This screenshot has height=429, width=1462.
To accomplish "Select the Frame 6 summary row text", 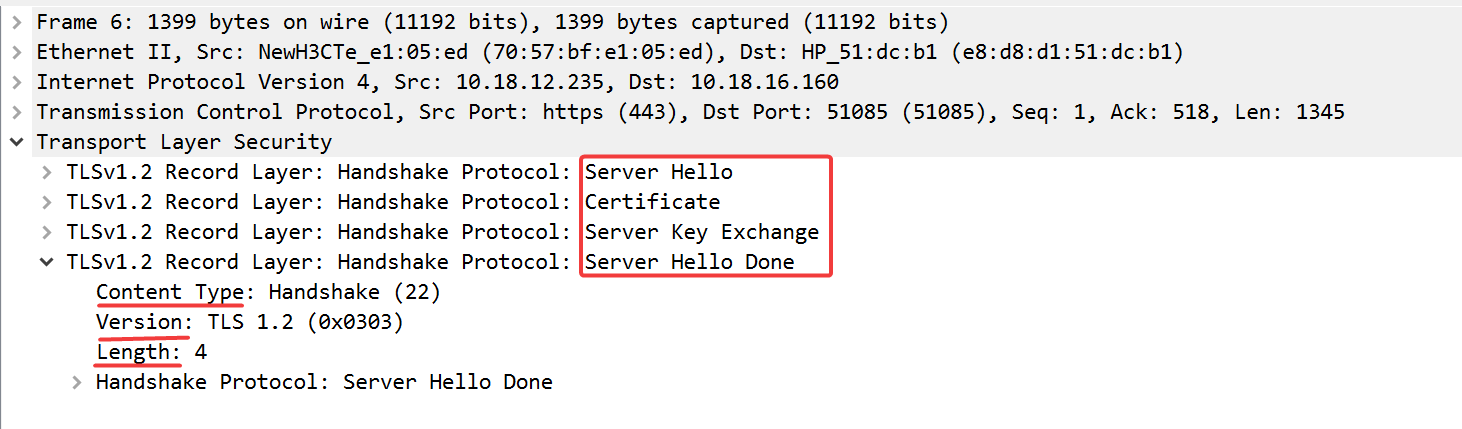I will pyautogui.click(x=492, y=22).
